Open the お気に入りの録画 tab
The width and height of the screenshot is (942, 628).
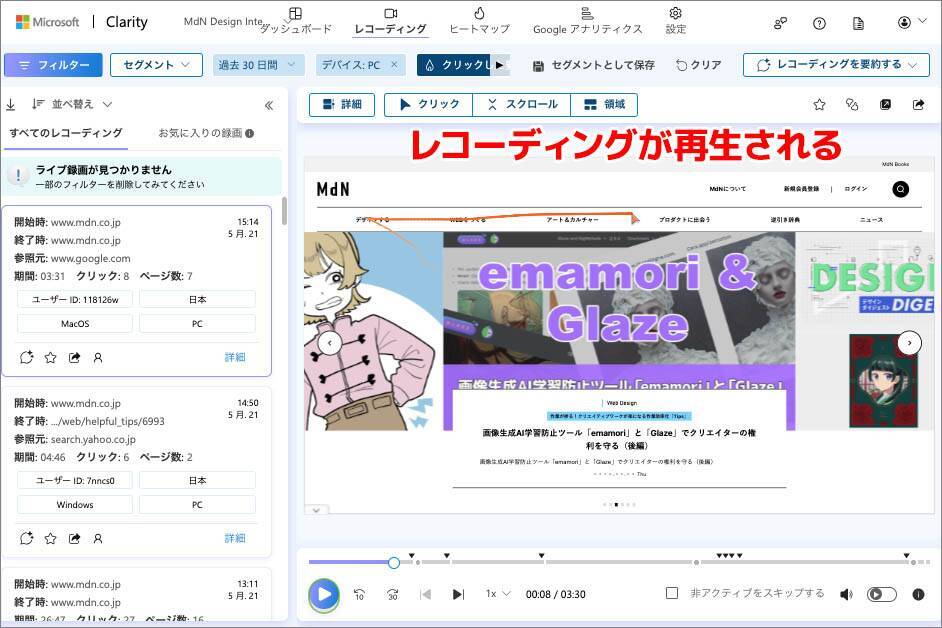point(205,133)
